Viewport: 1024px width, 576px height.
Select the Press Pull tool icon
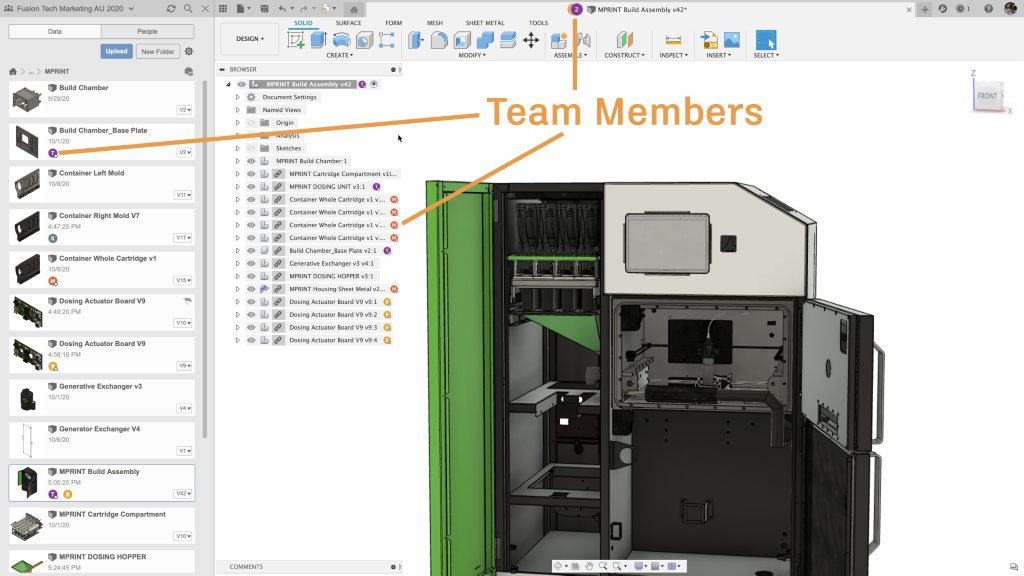416,40
